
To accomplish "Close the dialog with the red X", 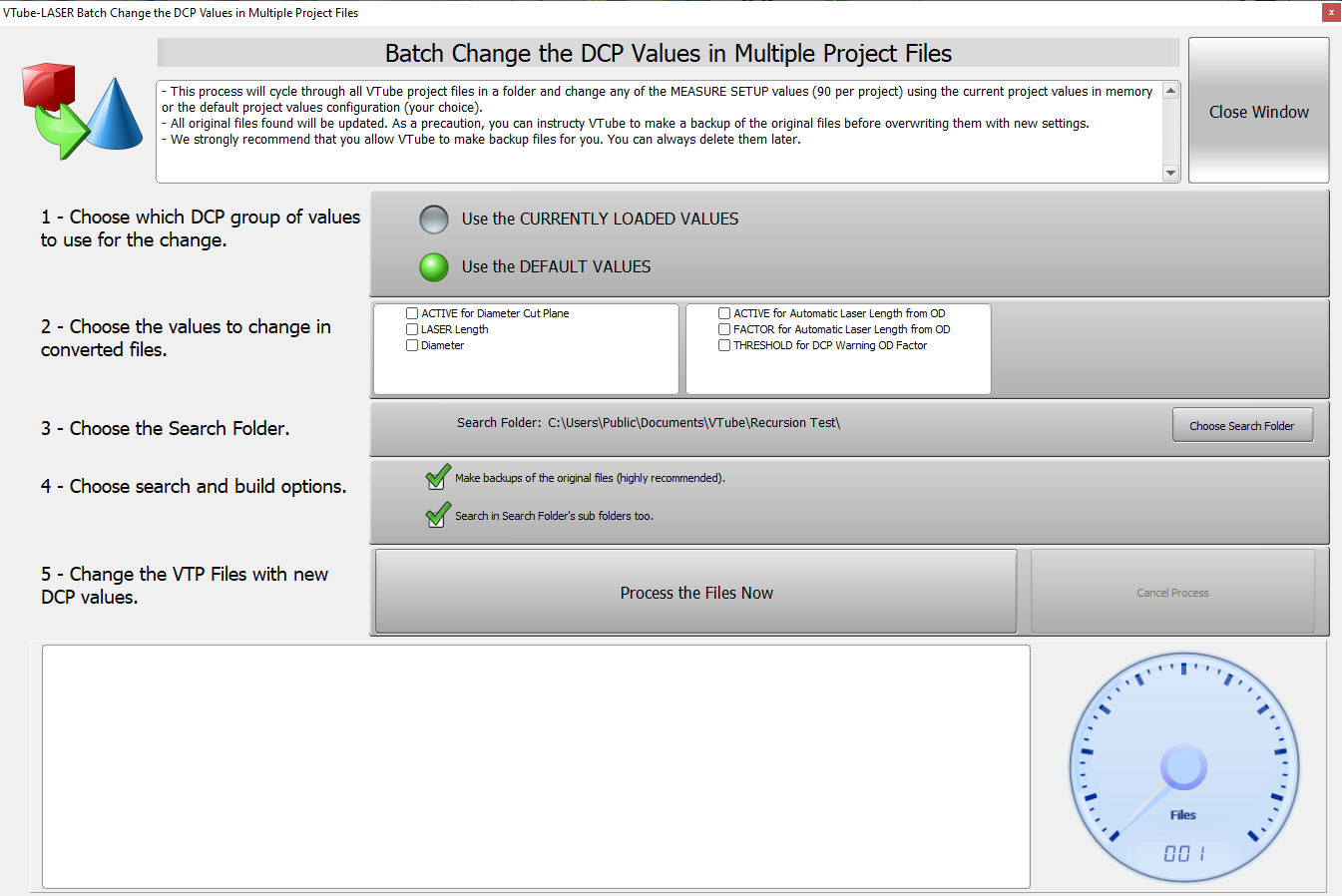I will tap(1331, 12).
